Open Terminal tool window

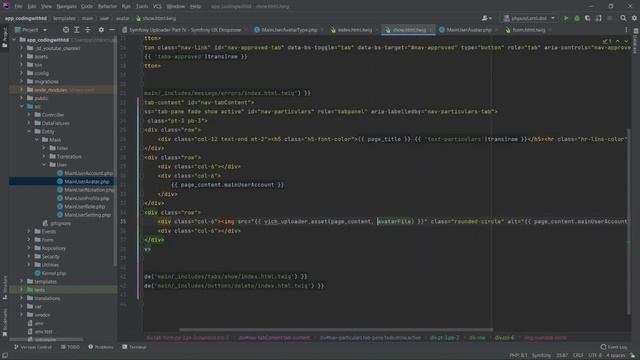[x=134, y=347]
